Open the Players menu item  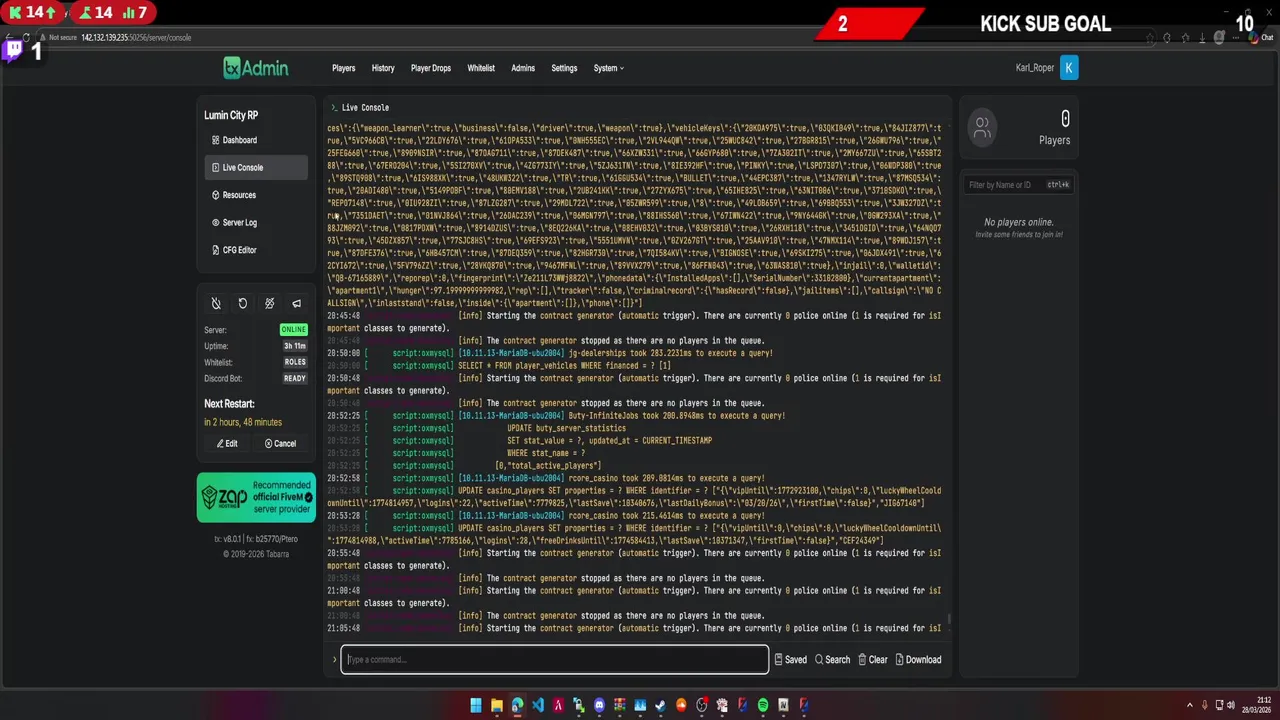click(x=344, y=68)
